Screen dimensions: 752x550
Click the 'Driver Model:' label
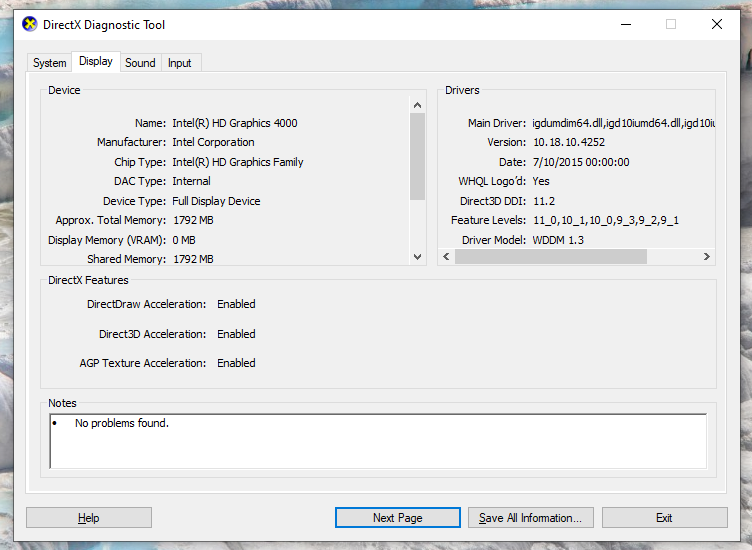coord(494,240)
